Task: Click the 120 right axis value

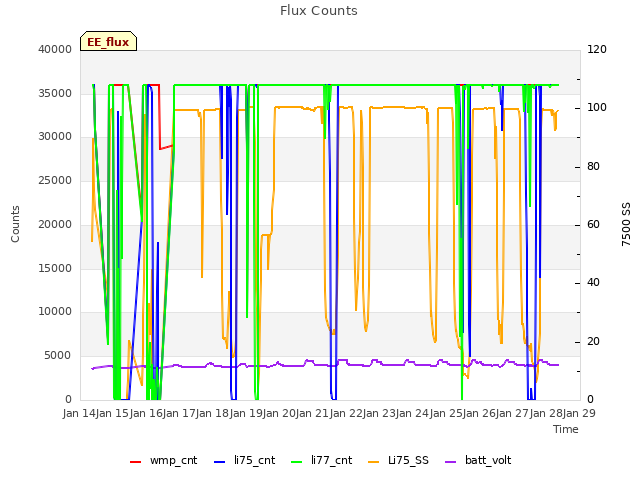Action: 597,49
